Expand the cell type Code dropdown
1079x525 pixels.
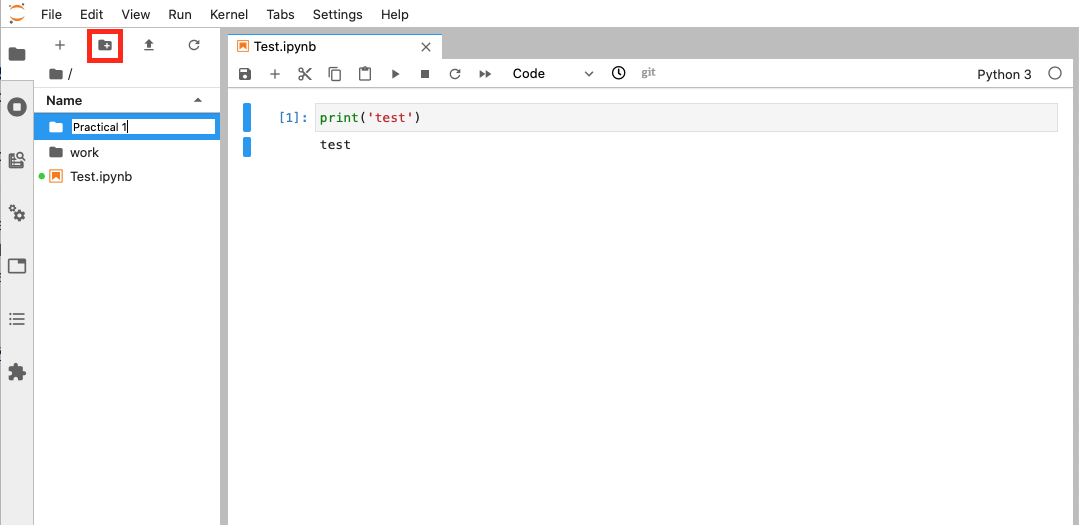pyautogui.click(x=553, y=74)
